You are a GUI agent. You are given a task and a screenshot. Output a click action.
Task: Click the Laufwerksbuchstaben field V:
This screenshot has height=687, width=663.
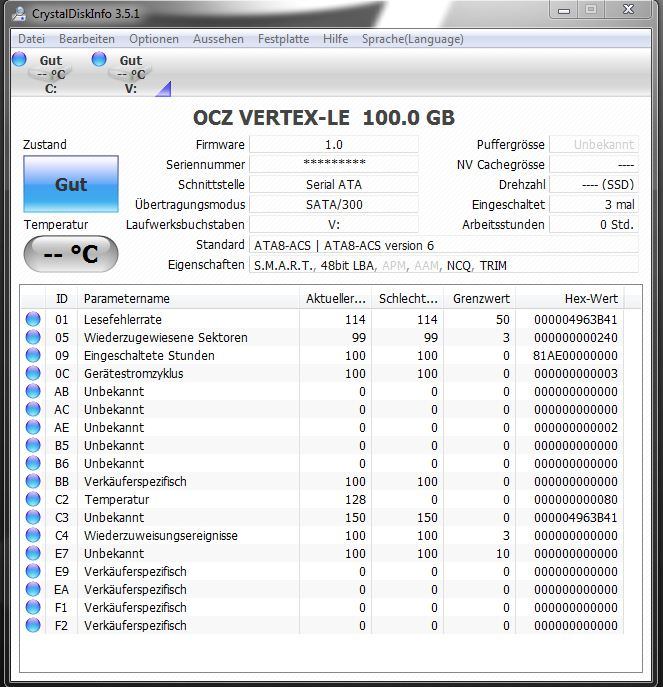334,224
